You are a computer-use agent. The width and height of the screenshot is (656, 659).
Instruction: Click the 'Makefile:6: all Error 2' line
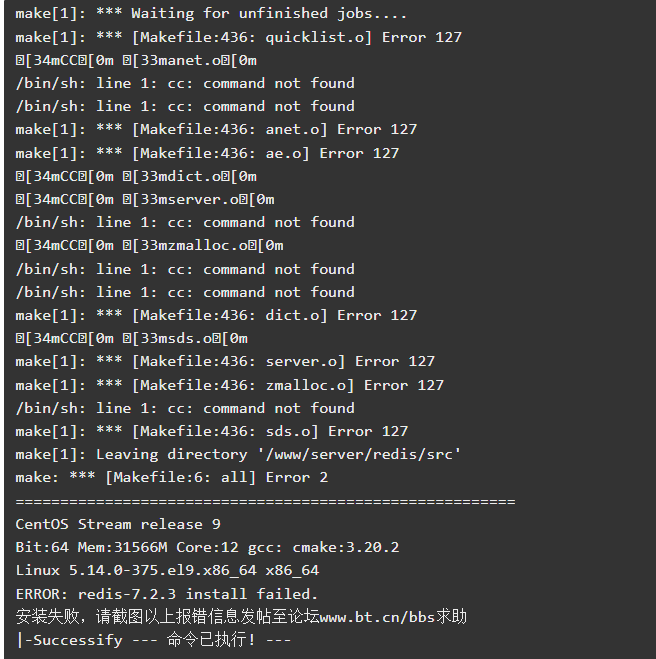[171, 478]
